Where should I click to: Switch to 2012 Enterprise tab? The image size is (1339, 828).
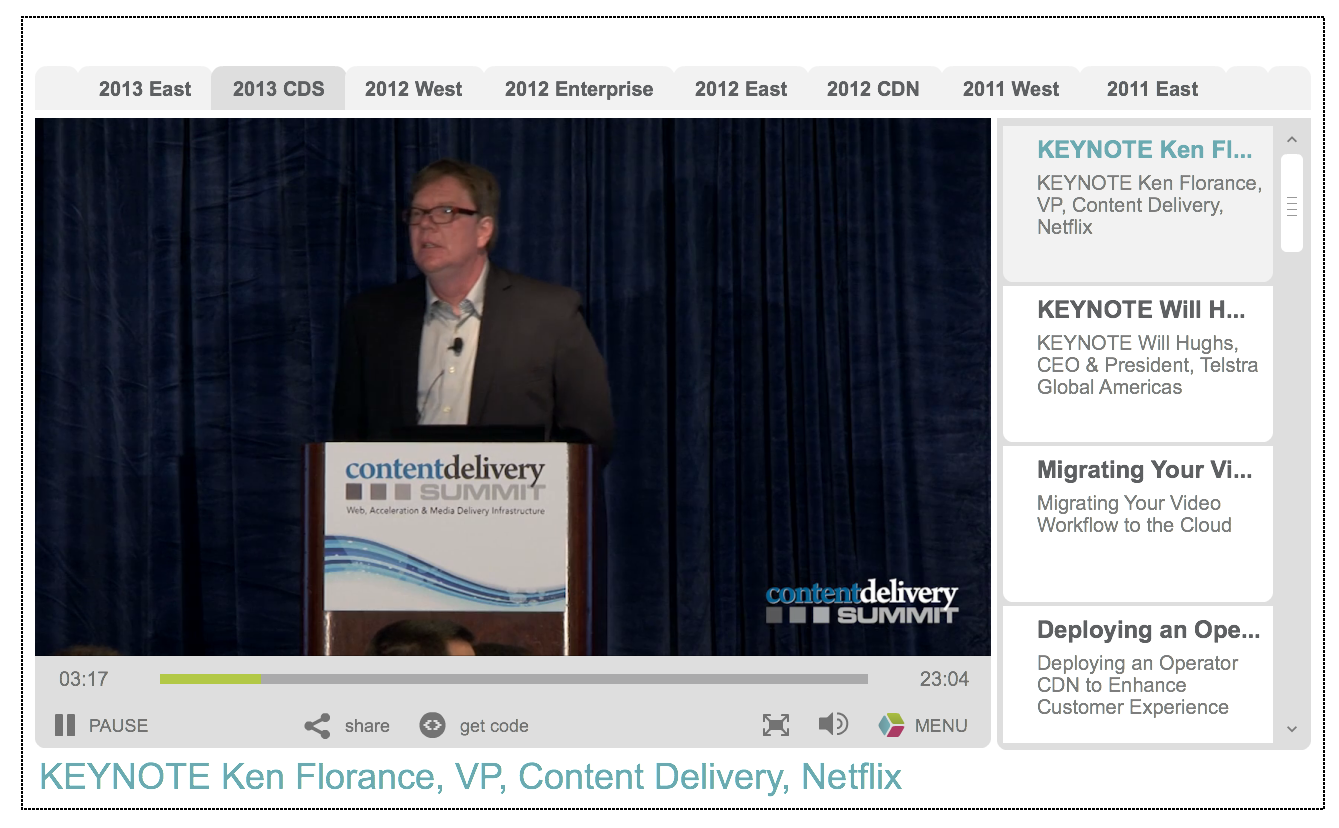pyautogui.click(x=579, y=89)
